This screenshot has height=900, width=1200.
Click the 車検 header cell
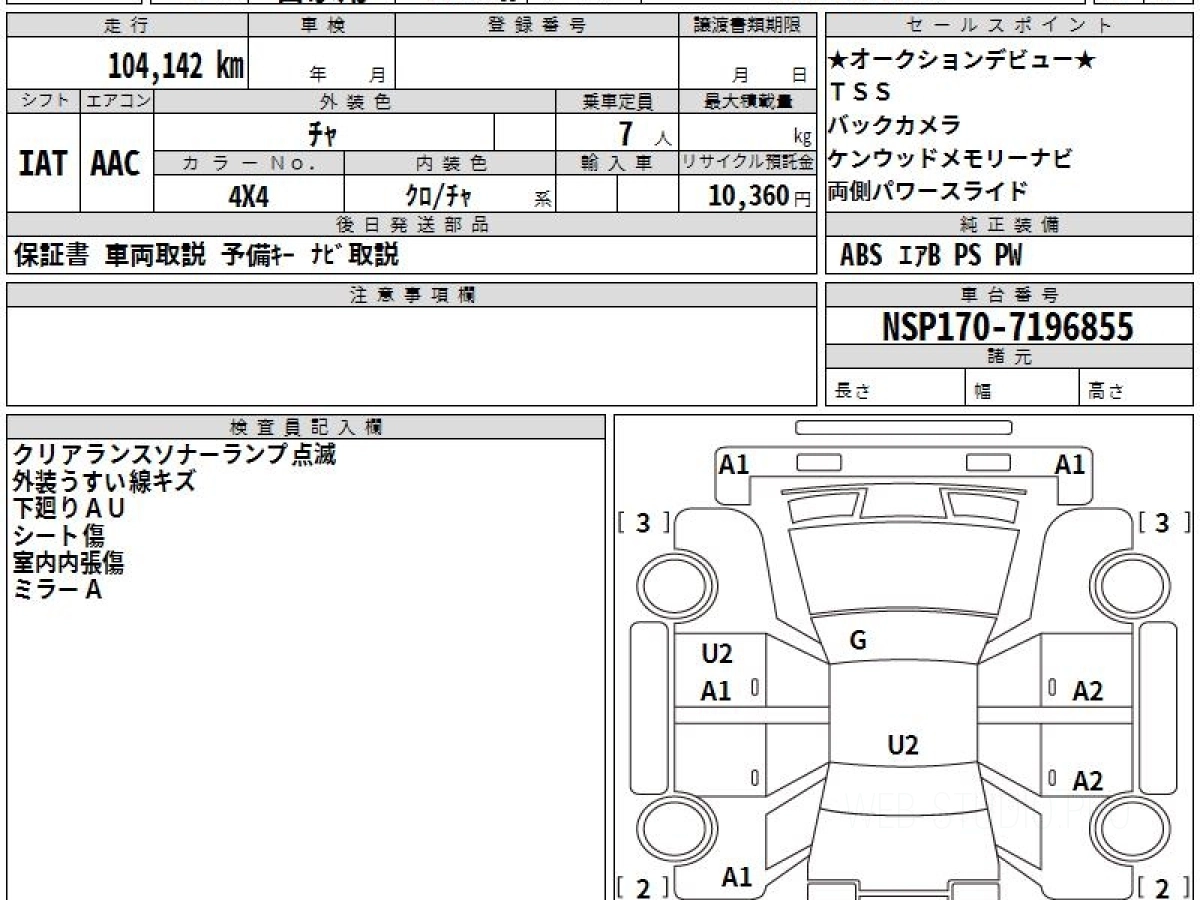(x=321, y=26)
